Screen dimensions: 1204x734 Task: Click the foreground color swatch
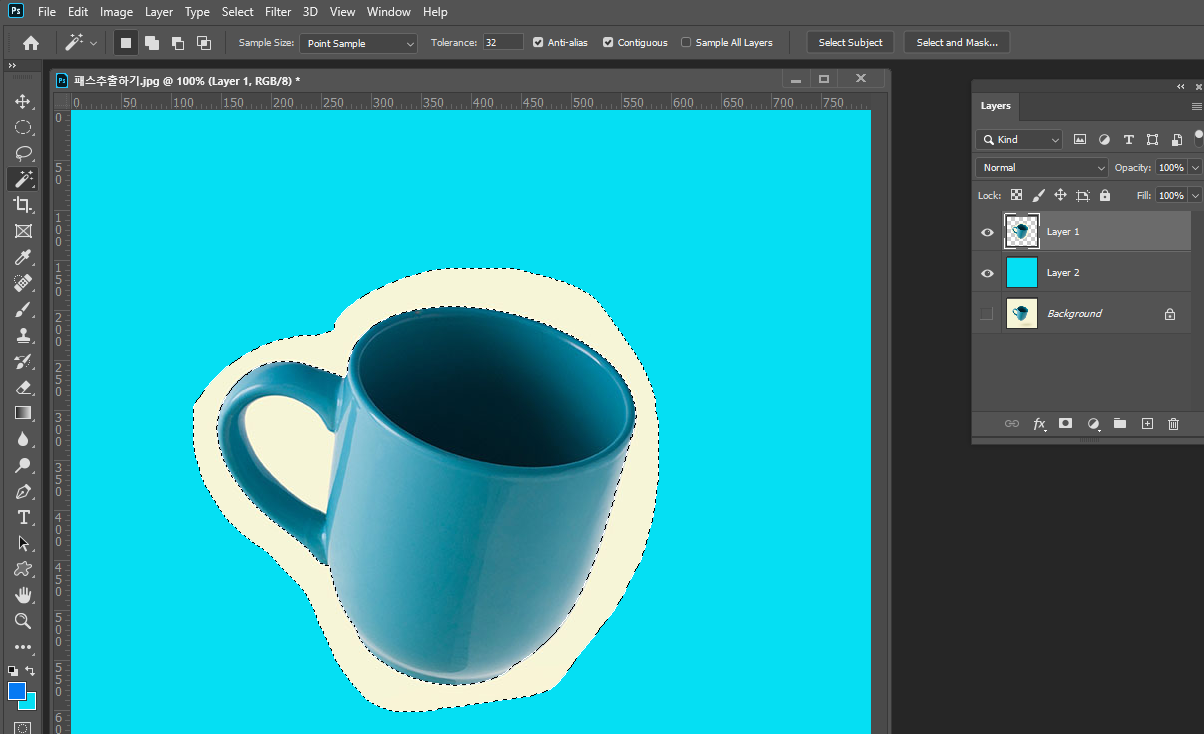tap(16, 691)
